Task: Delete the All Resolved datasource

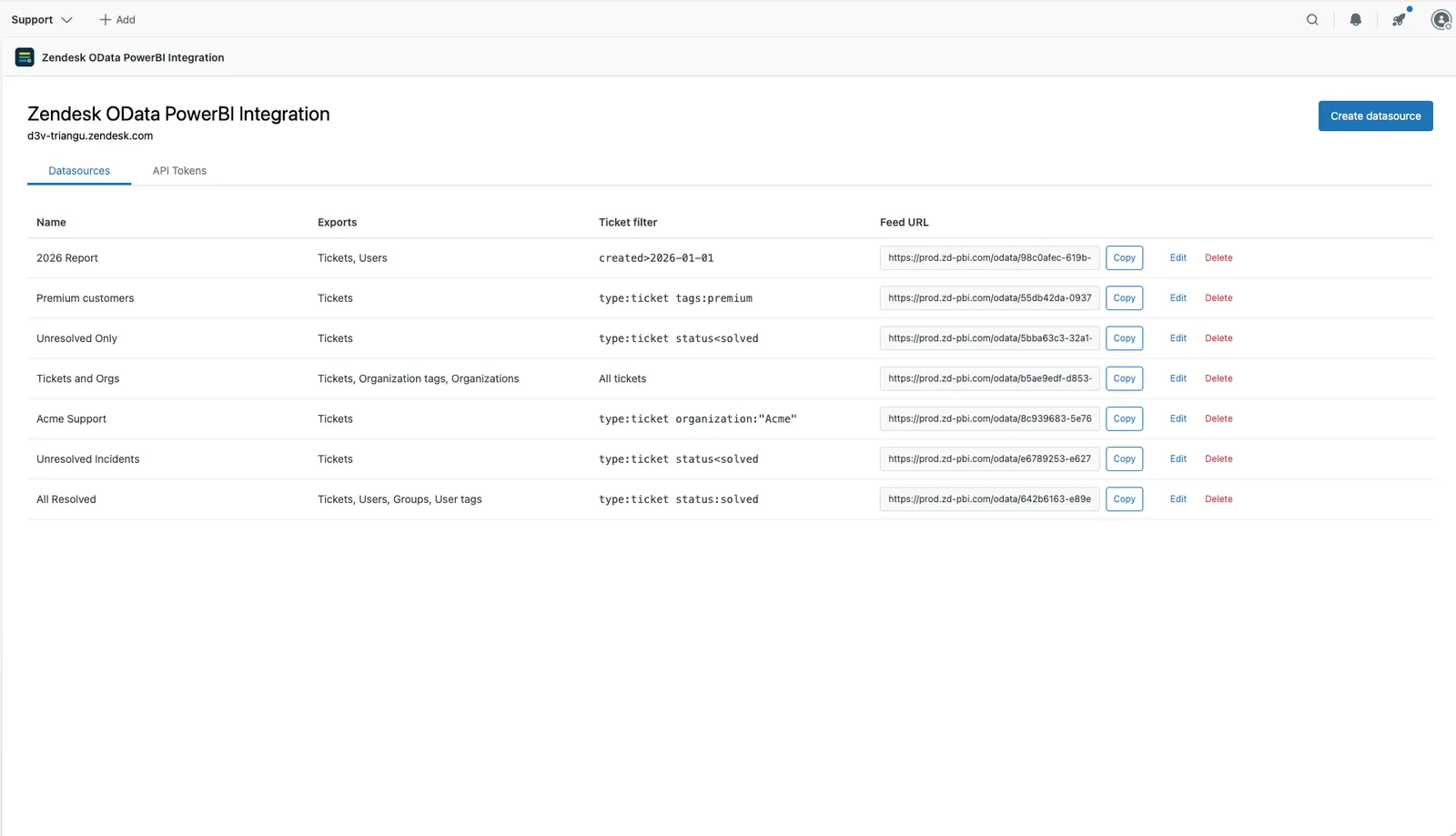Action: [1218, 499]
